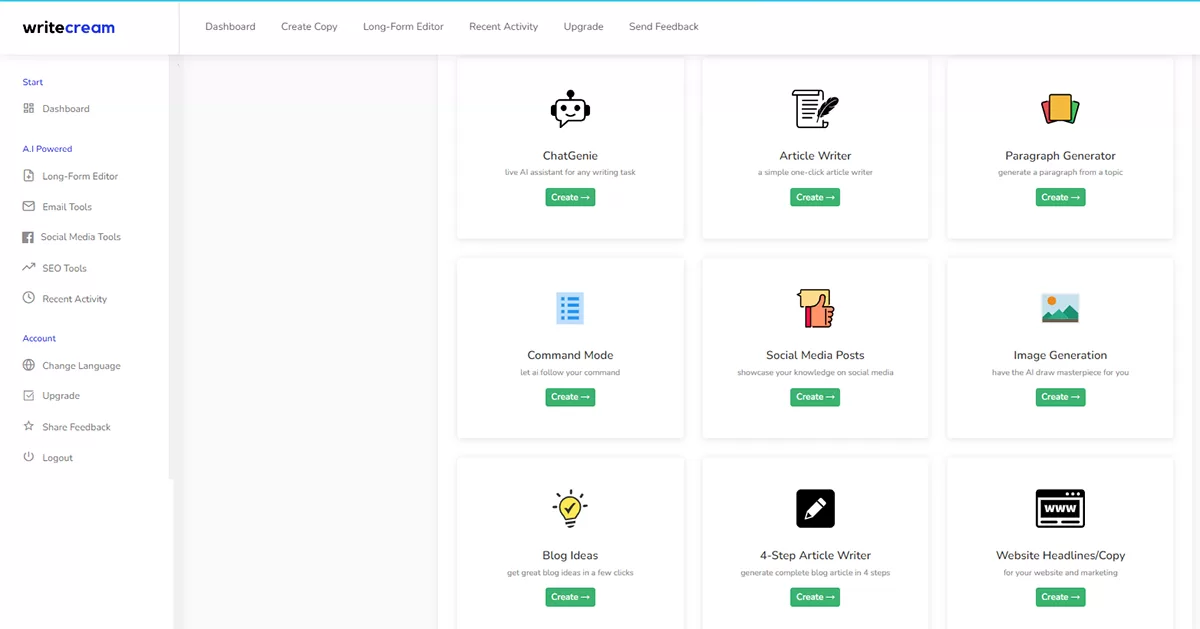The height and width of the screenshot is (629, 1200).
Task: Click the 4-Step Article Writer pencil icon
Action: pos(815,508)
